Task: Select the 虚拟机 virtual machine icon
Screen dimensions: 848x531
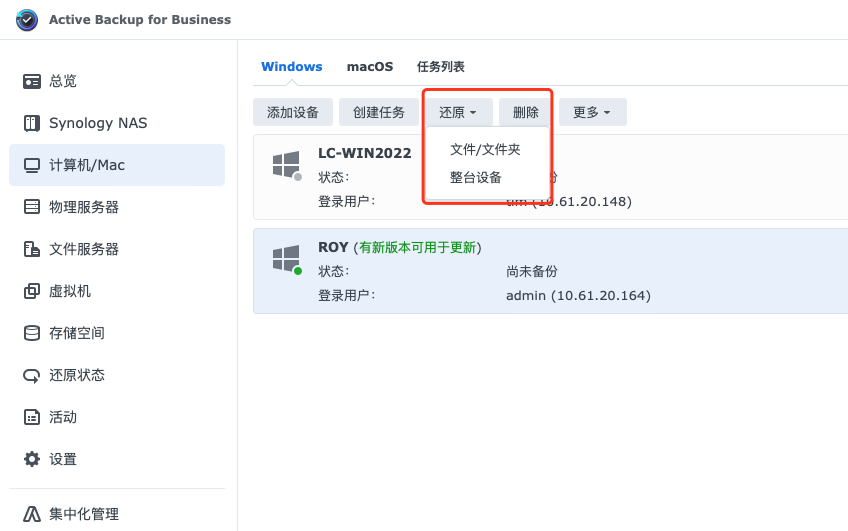Action: pos(32,291)
